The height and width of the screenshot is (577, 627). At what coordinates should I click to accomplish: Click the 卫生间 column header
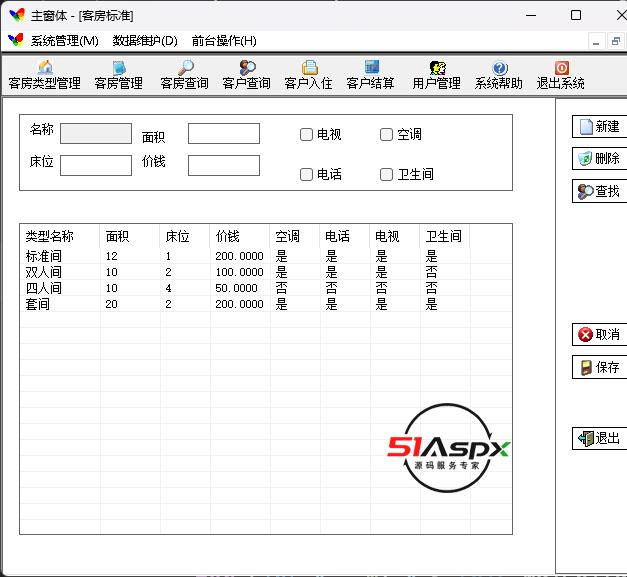click(445, 236)
